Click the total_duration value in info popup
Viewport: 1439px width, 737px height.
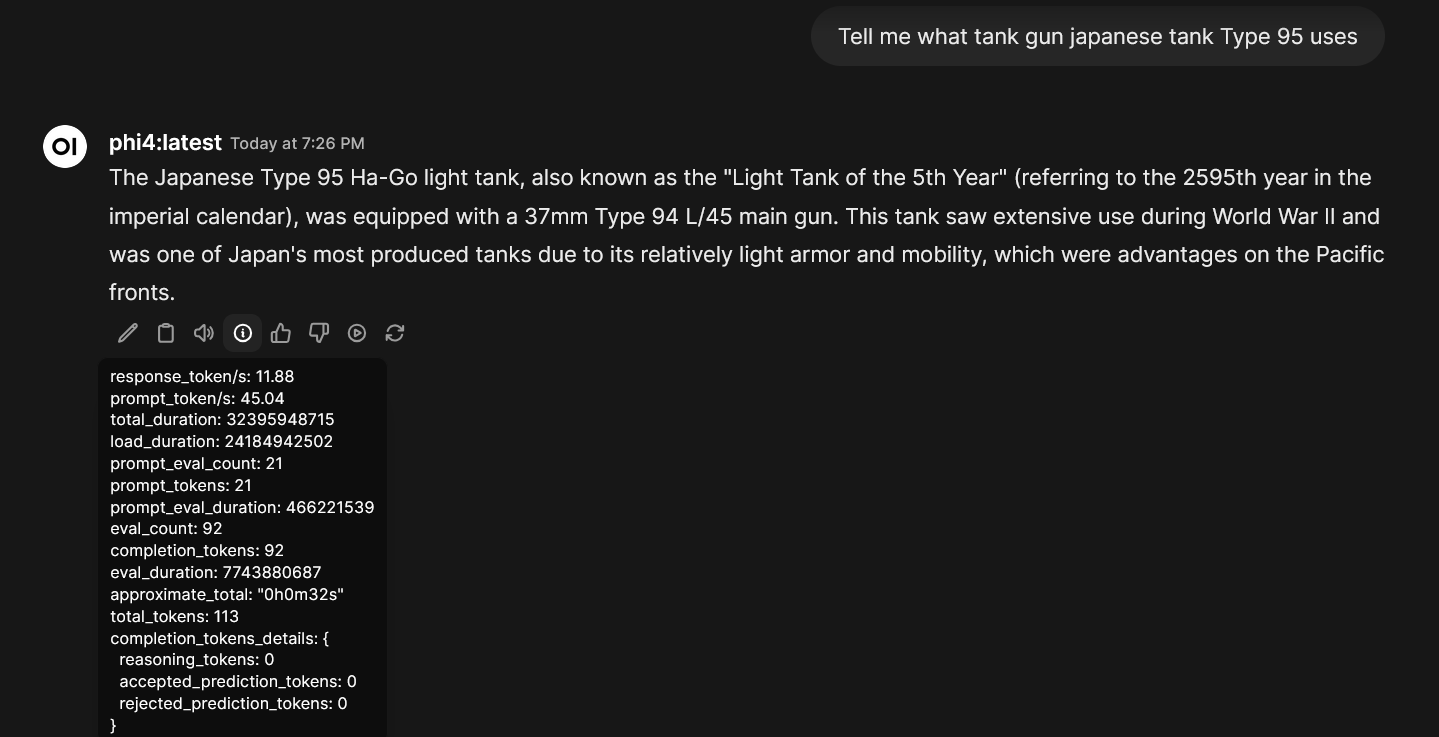click(280, 420)
